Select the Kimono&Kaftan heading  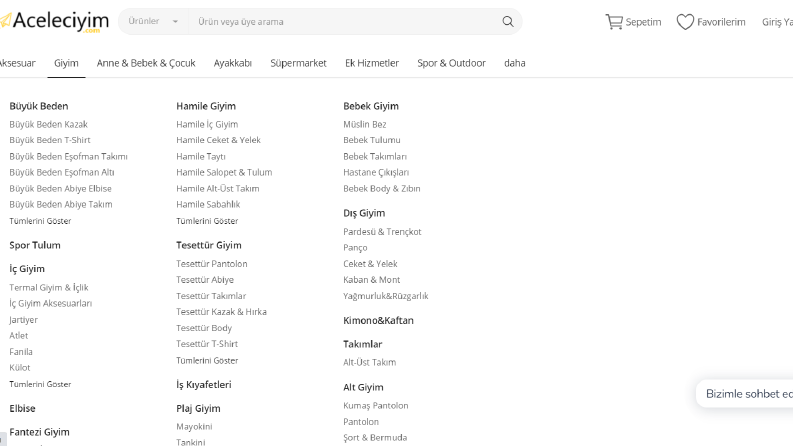click(x=378, y=320)
